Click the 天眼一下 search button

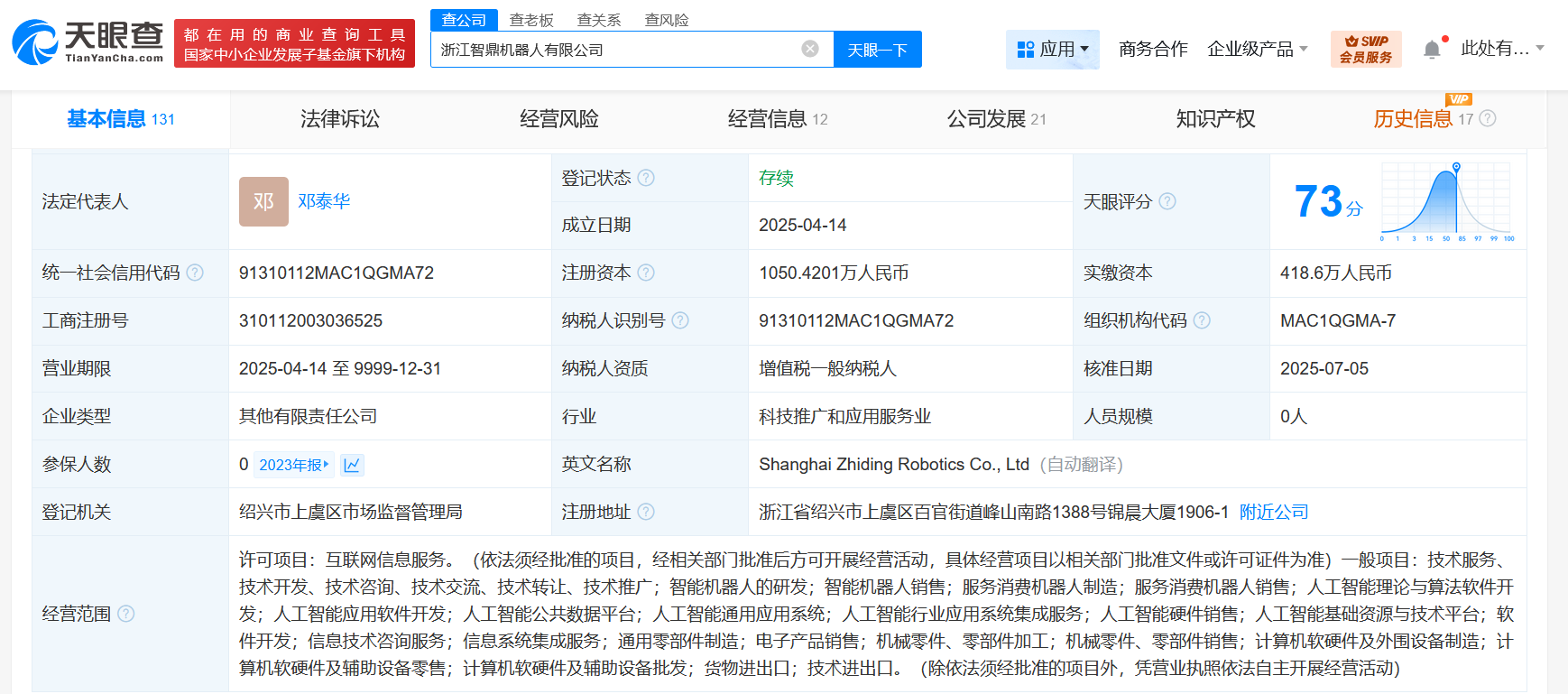(x=877, y=50)
